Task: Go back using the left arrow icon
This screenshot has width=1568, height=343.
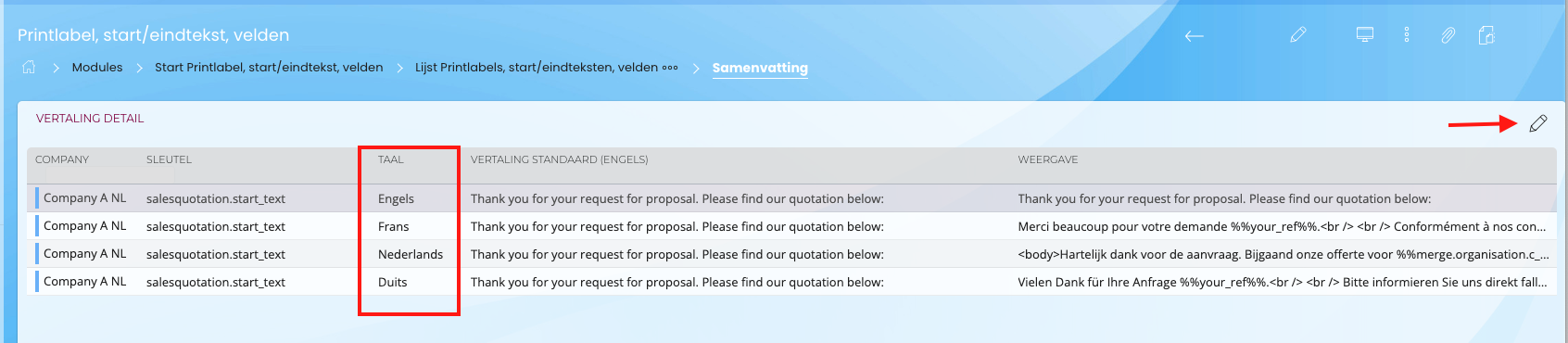Action: (1195, 35)
